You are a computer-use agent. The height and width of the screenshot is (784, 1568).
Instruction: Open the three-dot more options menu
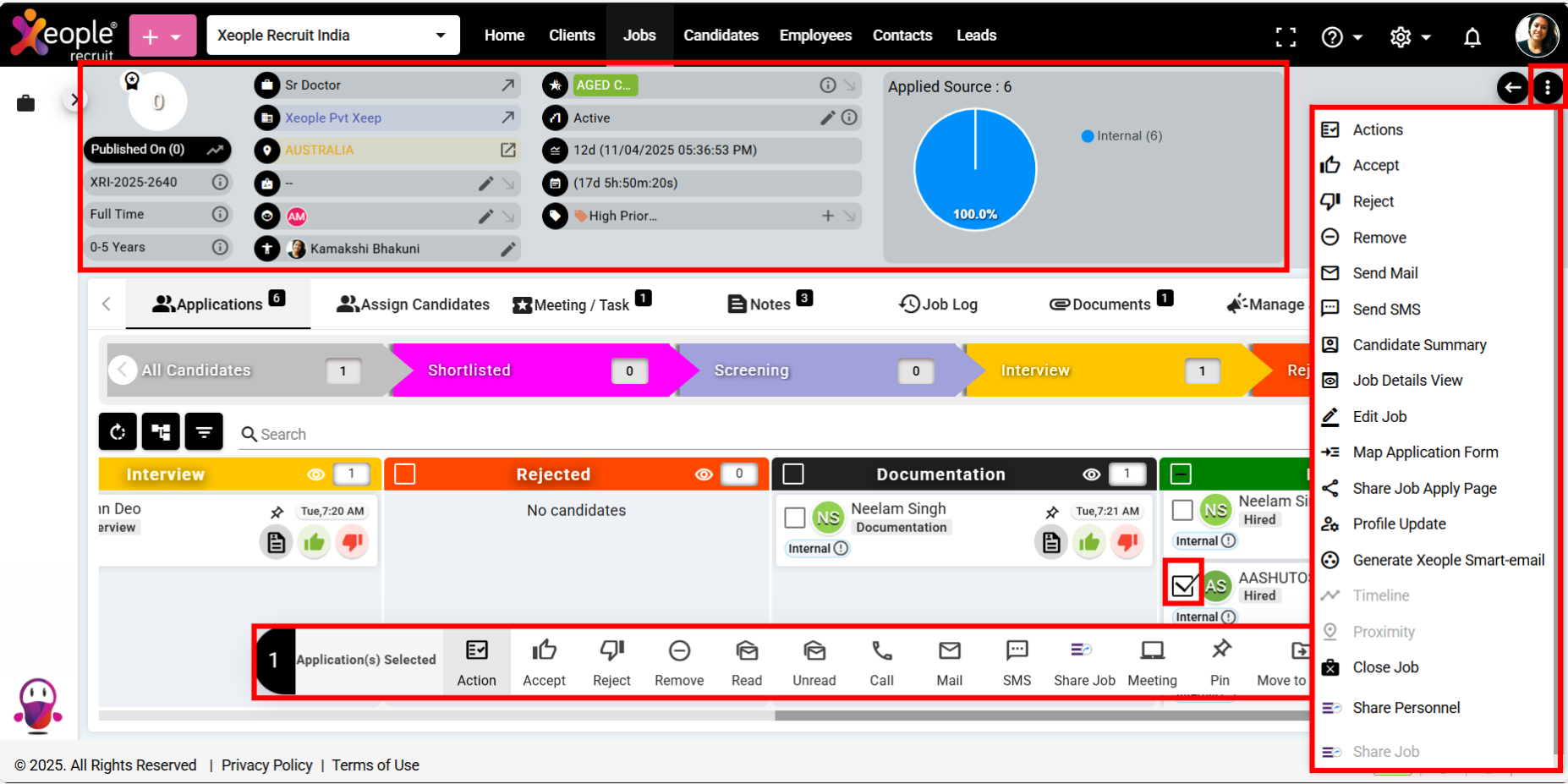point(1548,87)
